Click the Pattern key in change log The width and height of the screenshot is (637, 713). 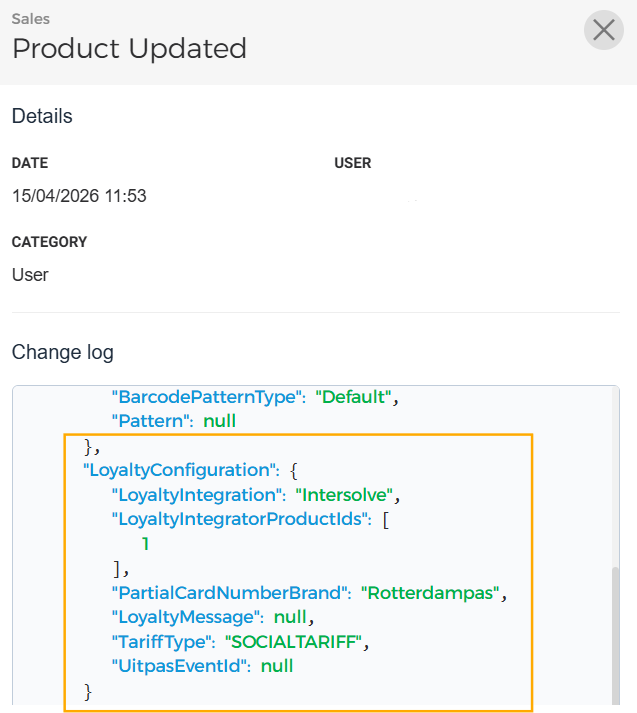pos(151,421)
